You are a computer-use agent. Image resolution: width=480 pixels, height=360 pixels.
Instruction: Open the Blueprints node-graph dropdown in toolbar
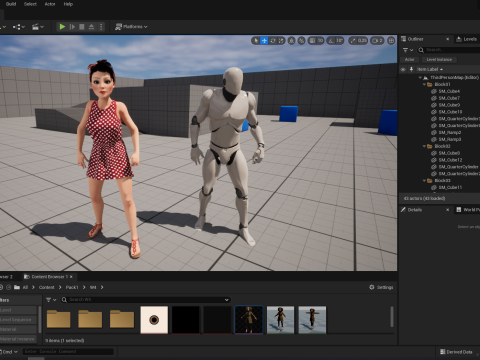tap(19, 27)
